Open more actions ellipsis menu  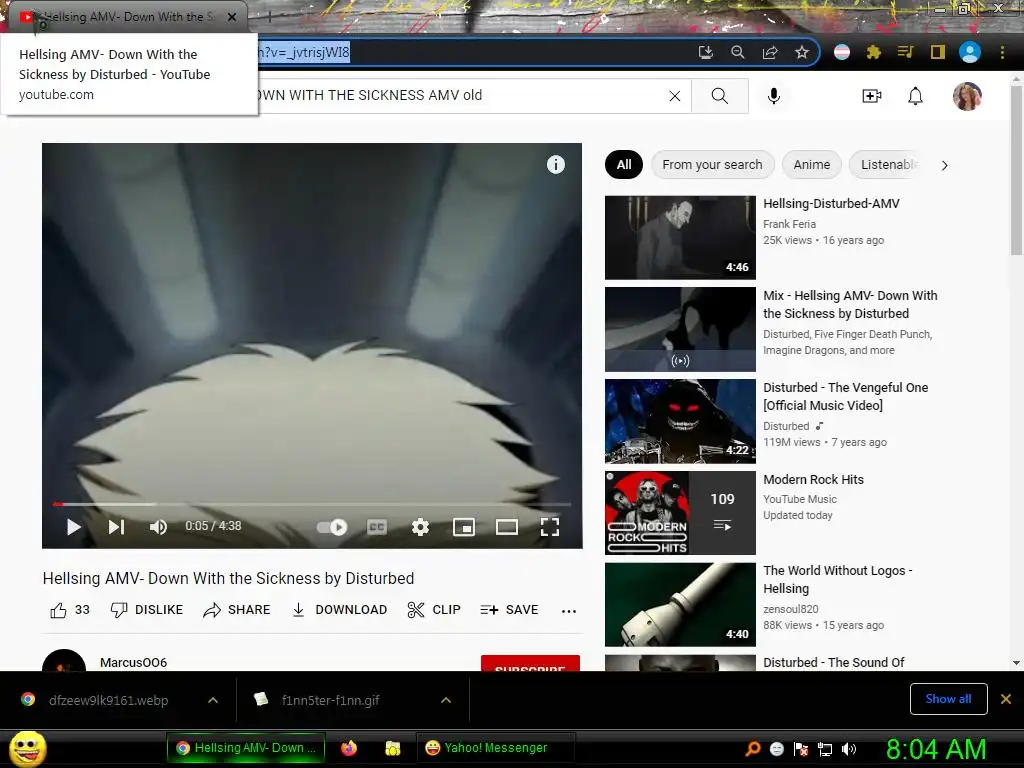click(x=569, y=611)
